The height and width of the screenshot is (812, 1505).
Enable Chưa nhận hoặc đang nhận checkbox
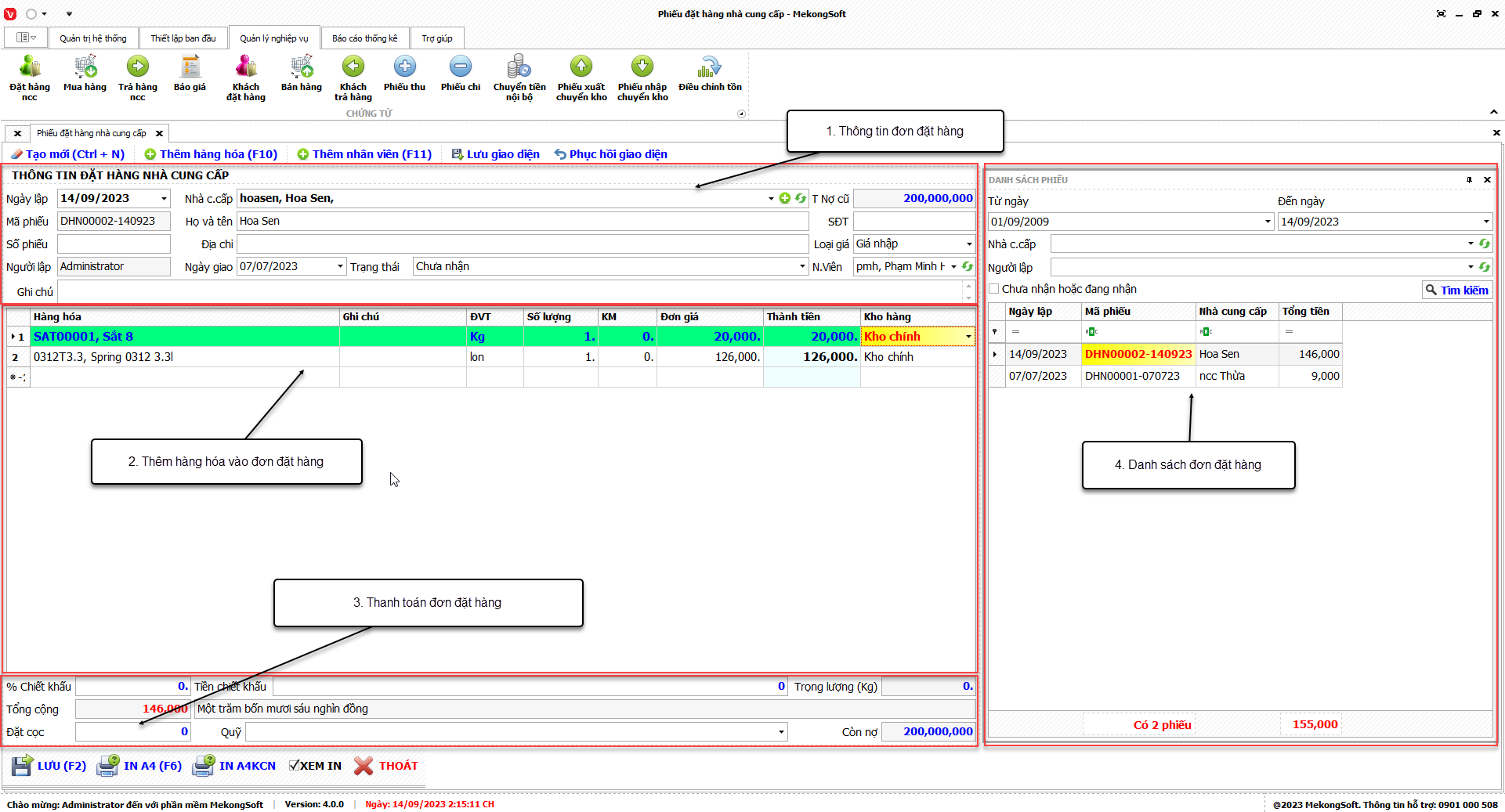(994, 289)
